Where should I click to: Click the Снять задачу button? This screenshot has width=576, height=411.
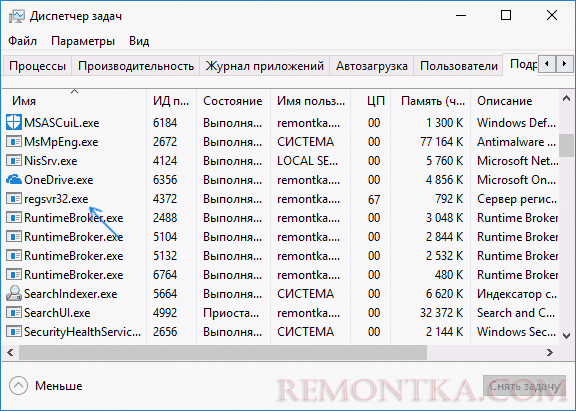point(524,386)
